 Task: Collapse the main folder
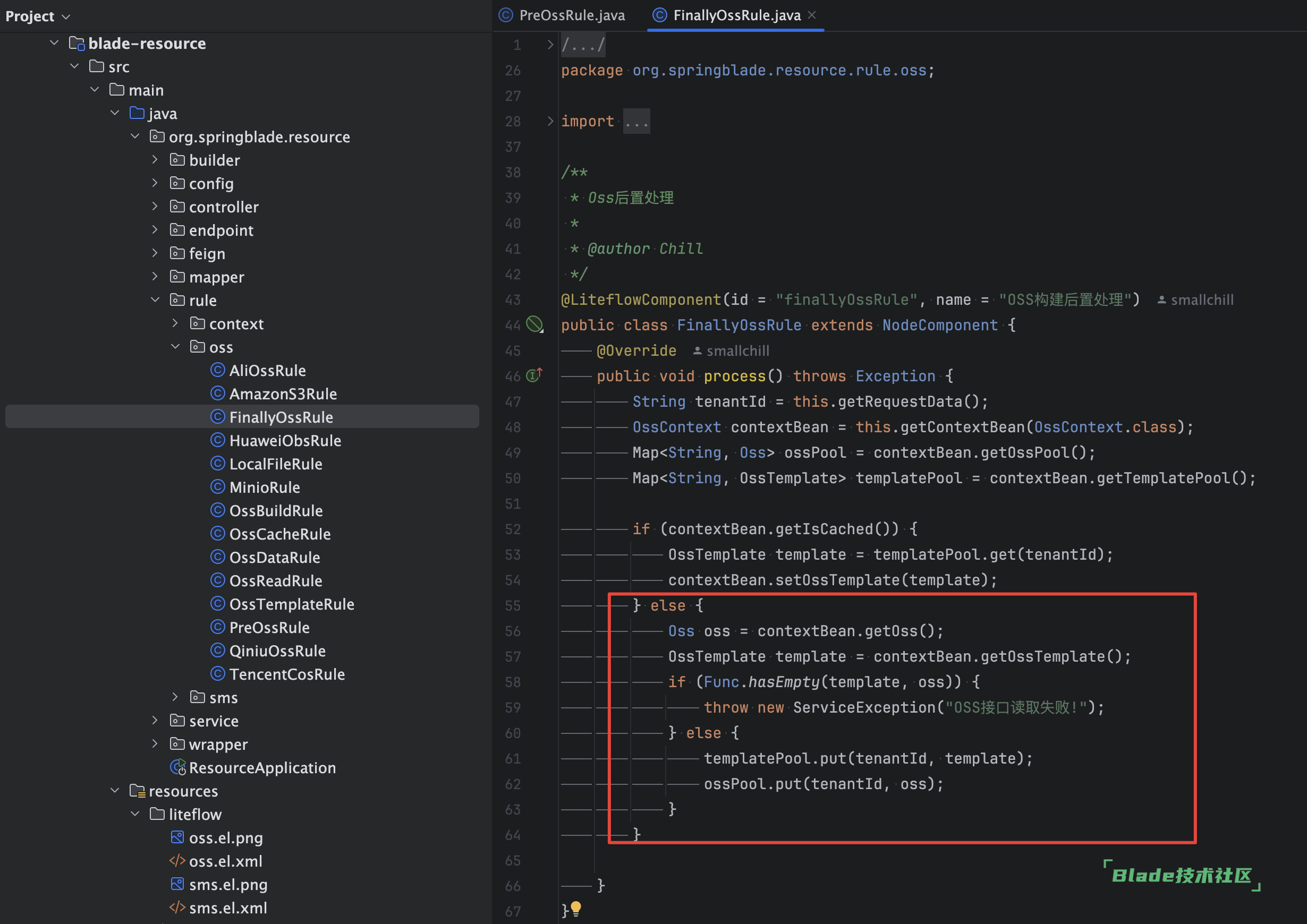pos(95,89)
